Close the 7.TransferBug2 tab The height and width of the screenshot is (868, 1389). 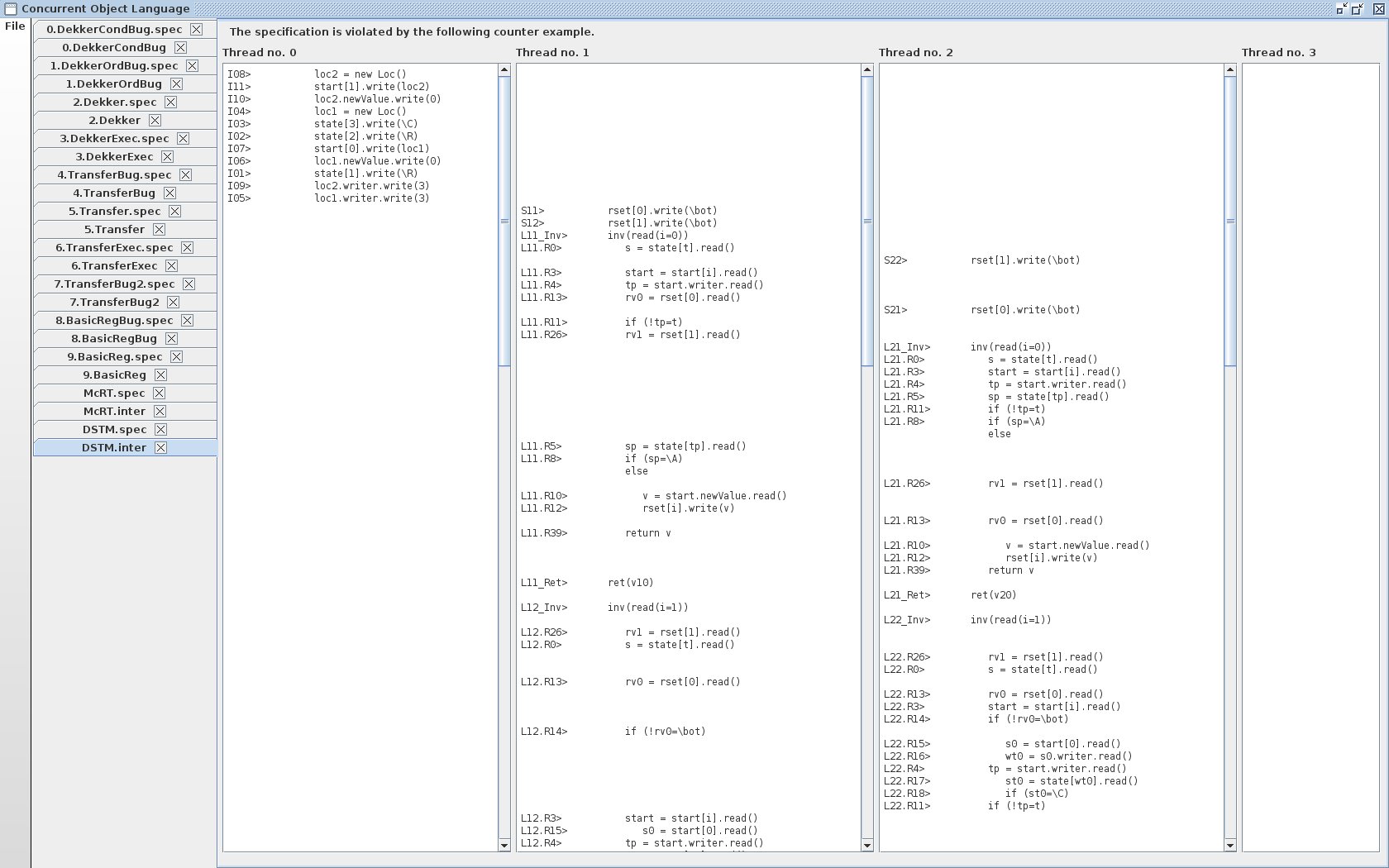pyautogui.click(x=173, y=302)
